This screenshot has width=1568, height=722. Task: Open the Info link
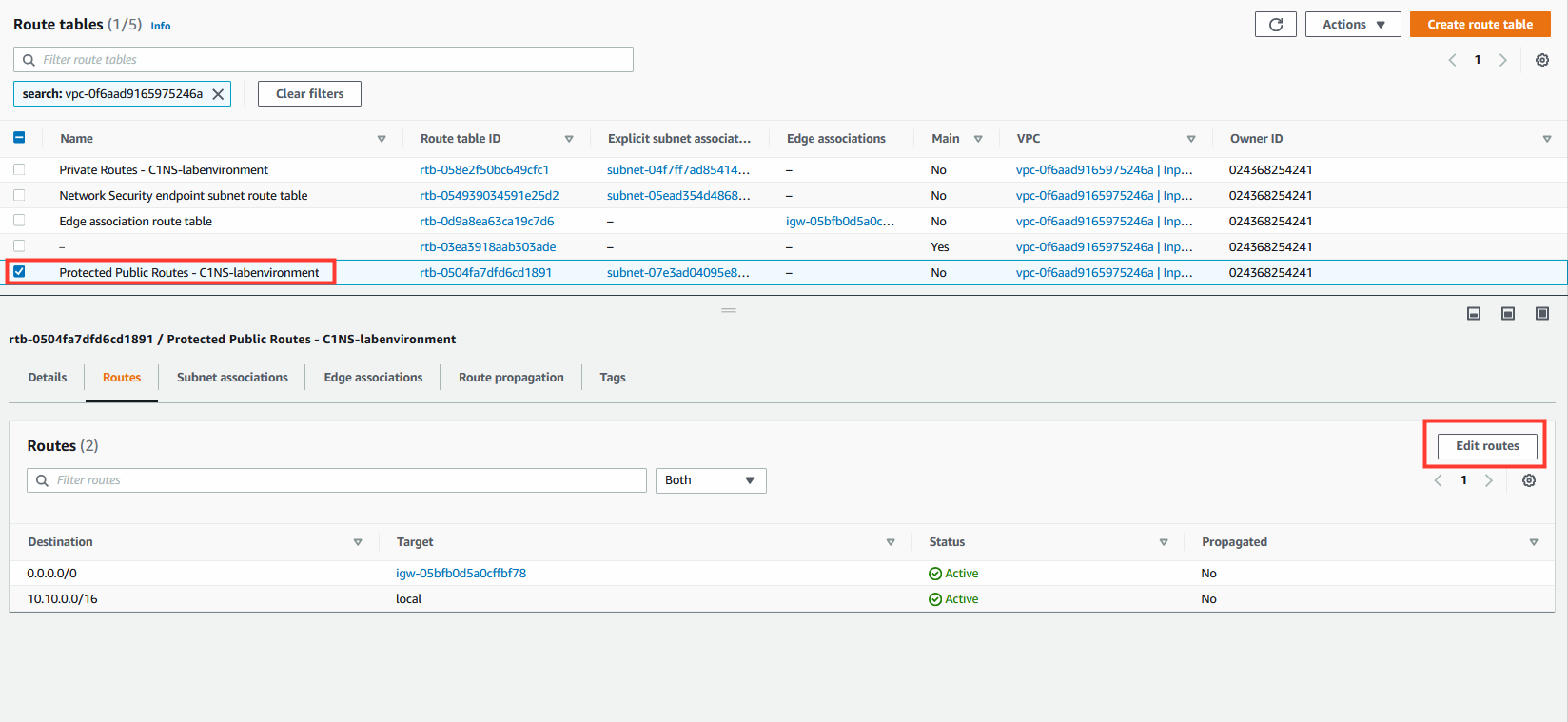(161, 27)
